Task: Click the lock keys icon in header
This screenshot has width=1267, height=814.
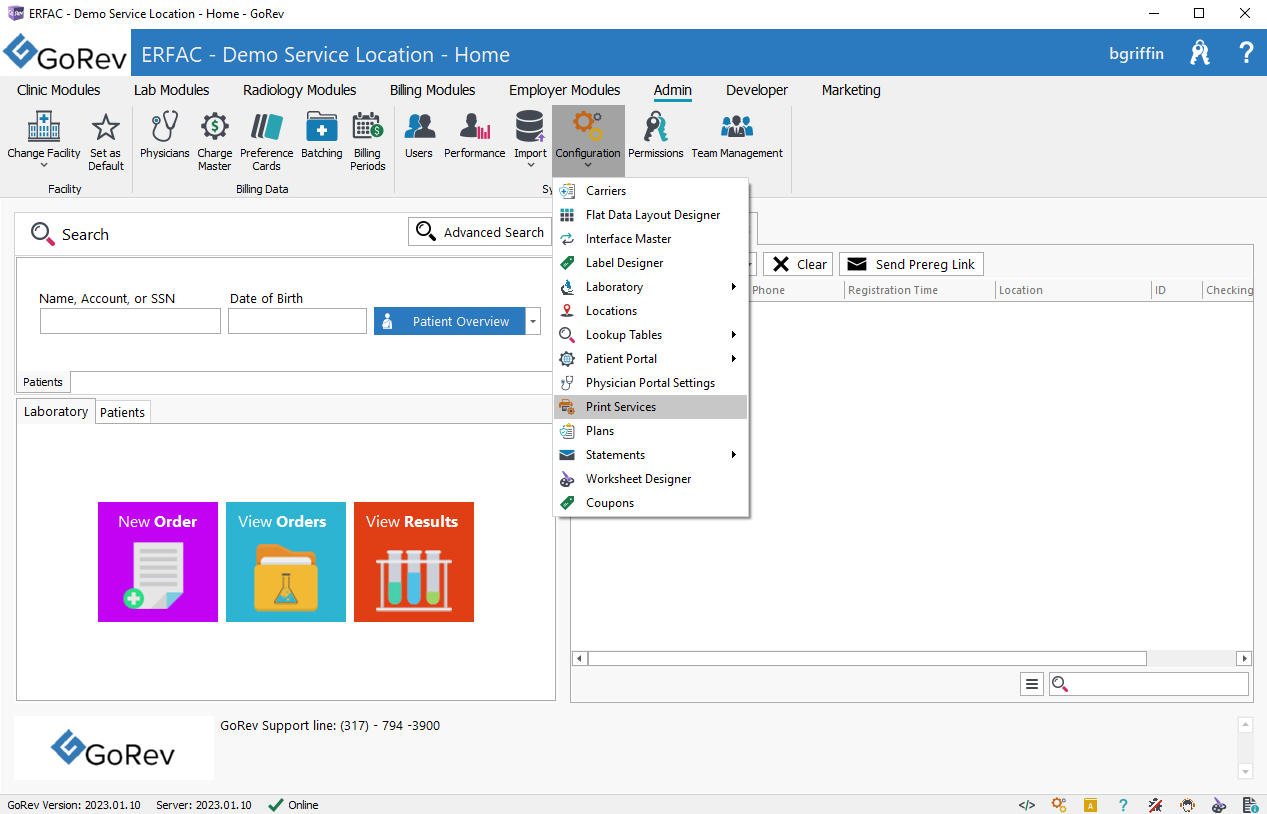Action: coord(1200,53)
